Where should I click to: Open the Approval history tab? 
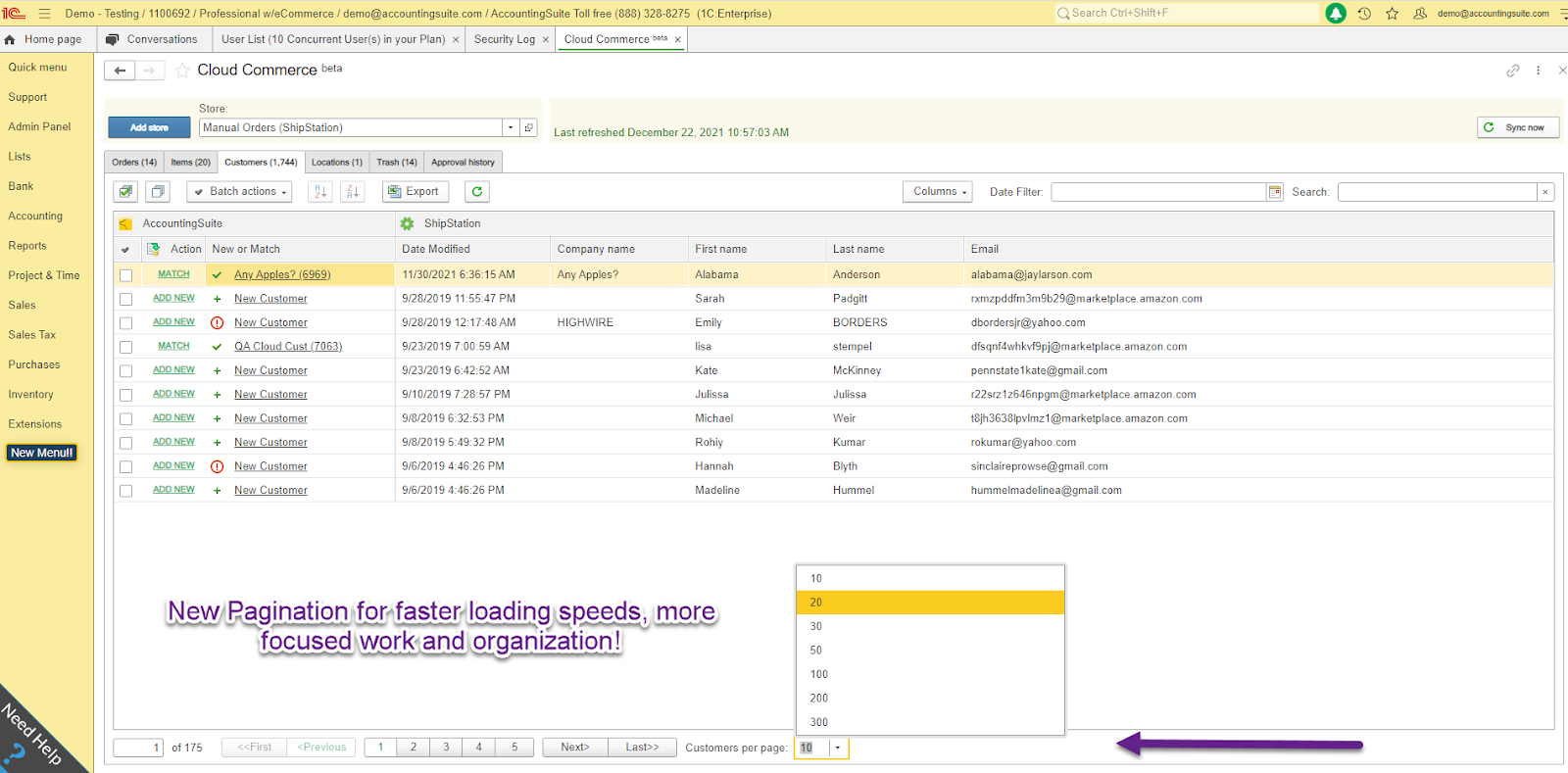463,163
